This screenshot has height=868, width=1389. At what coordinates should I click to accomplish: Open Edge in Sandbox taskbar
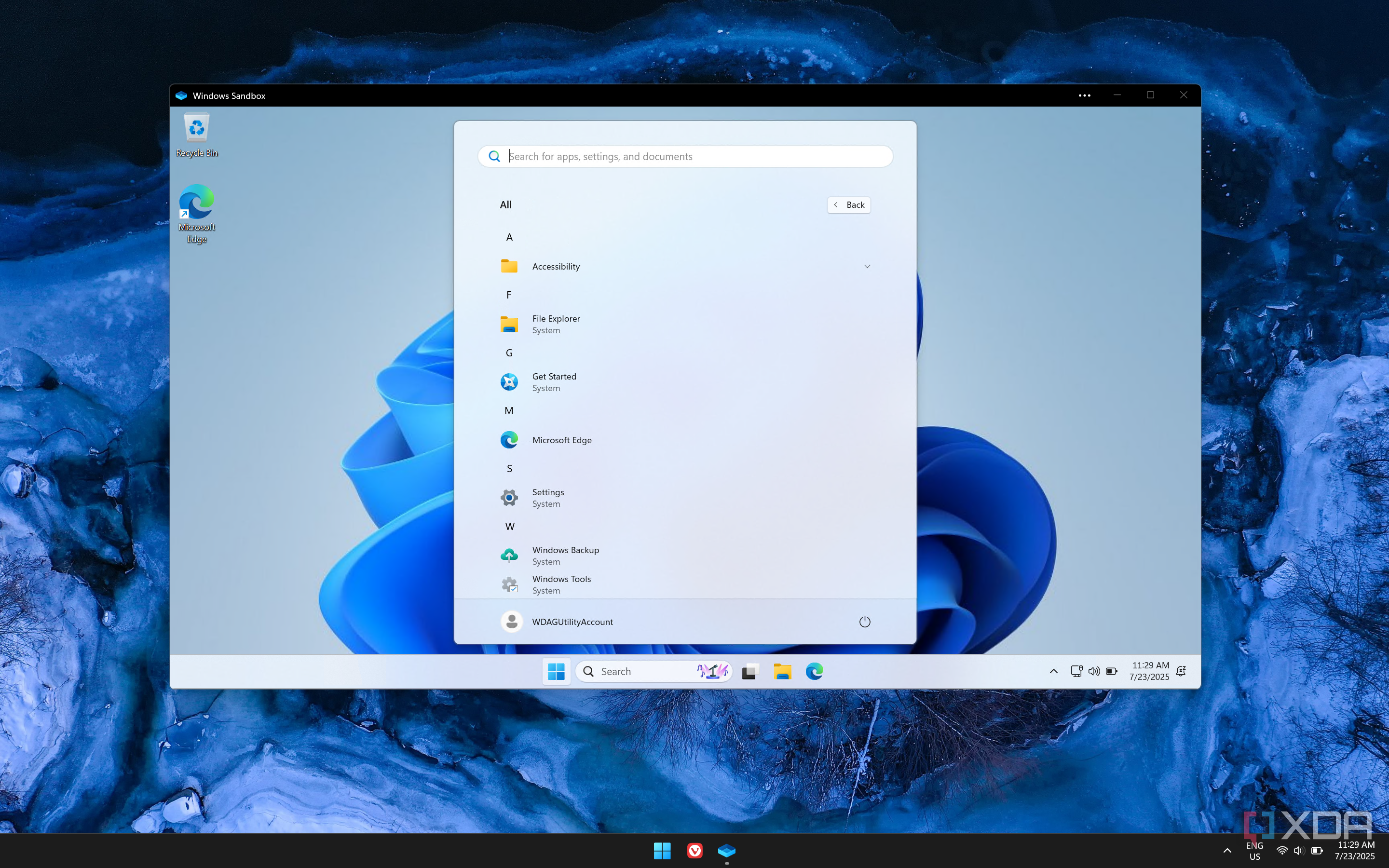[x=815, y=671]
